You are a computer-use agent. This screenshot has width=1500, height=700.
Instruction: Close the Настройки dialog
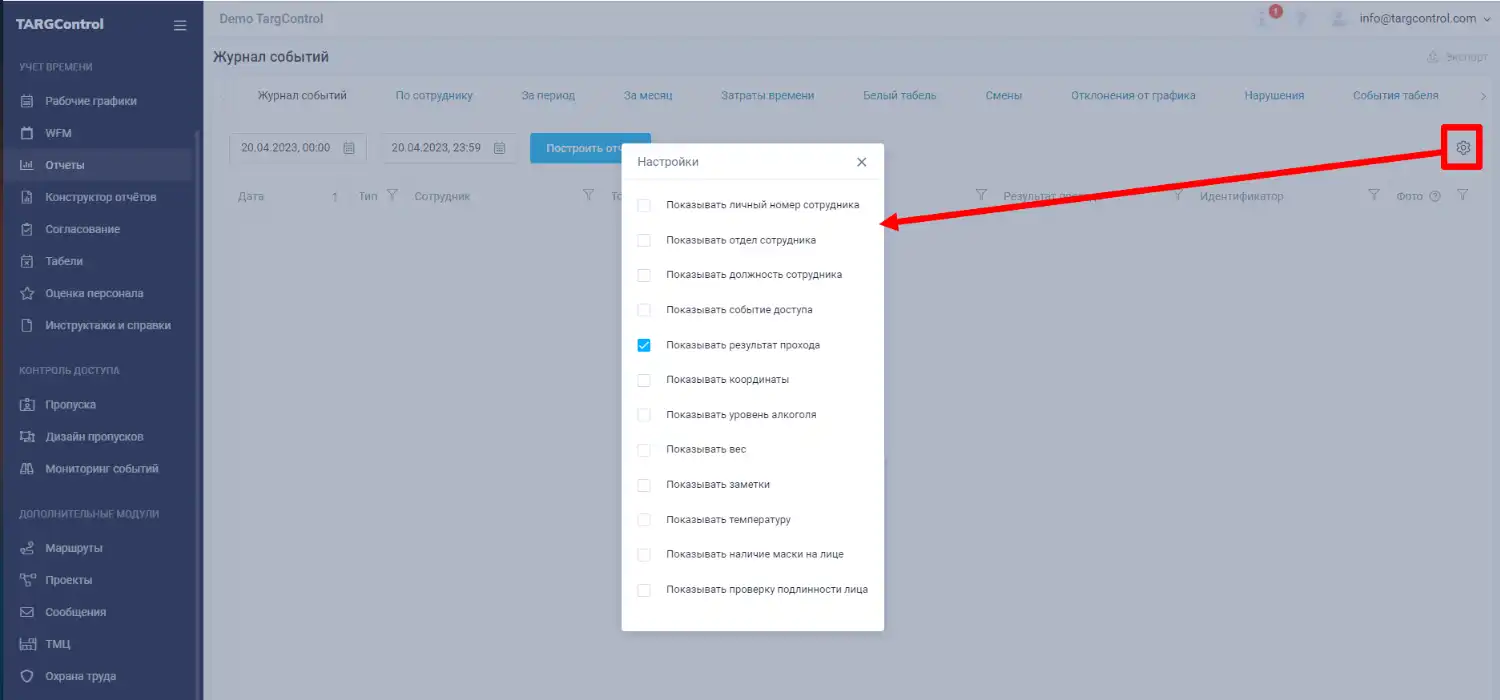pos(862,162)
